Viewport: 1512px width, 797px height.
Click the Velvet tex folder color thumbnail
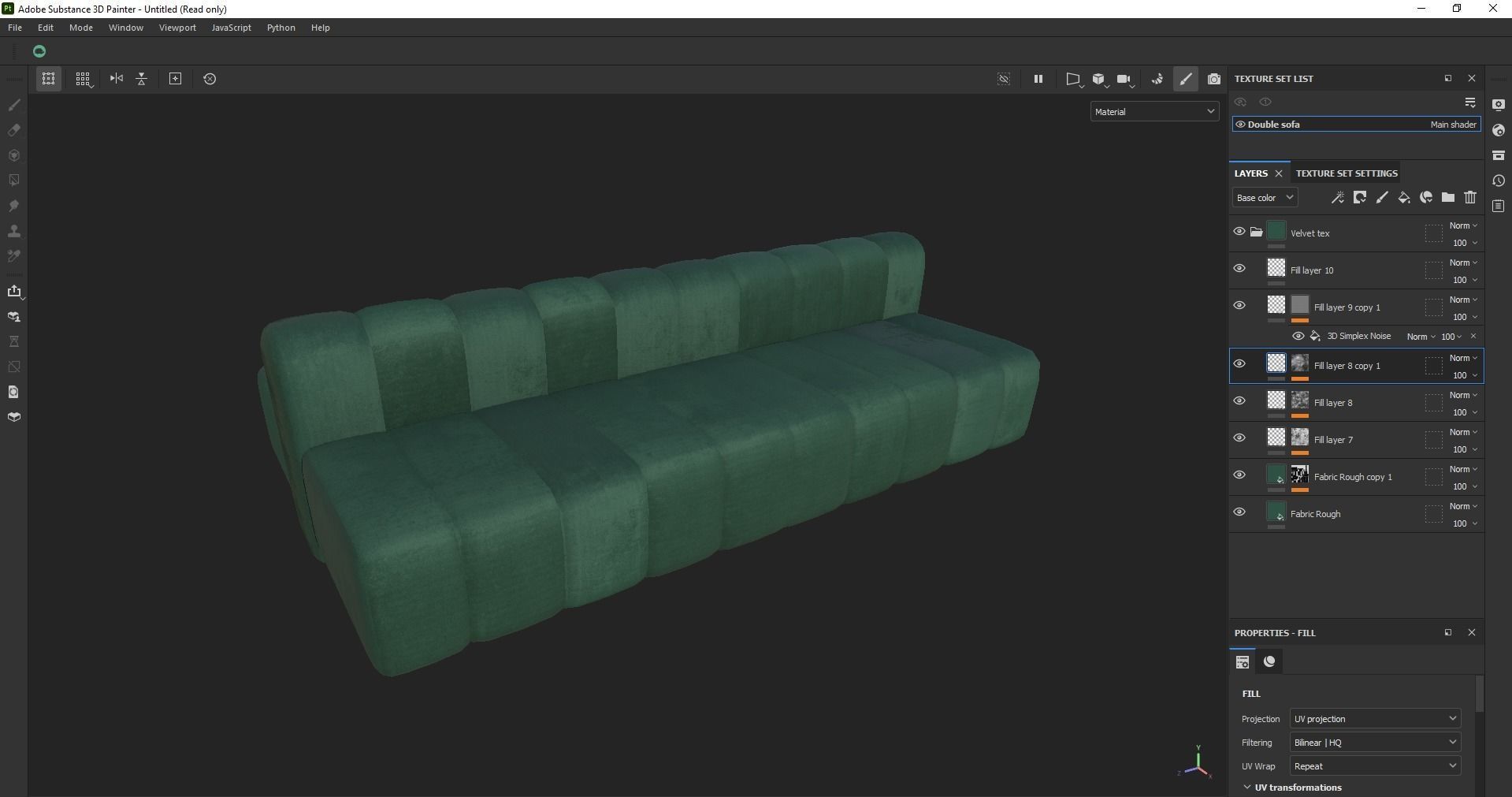1276,231
